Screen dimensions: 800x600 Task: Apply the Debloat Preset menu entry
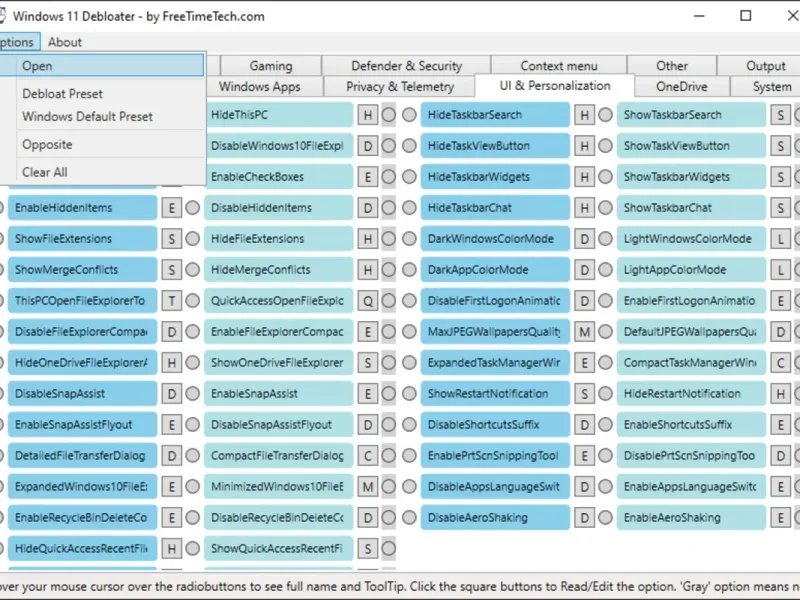tap(102, 94)
